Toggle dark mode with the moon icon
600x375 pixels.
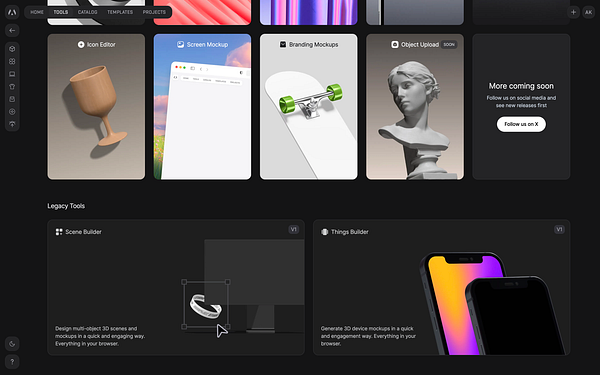point(12,344)
